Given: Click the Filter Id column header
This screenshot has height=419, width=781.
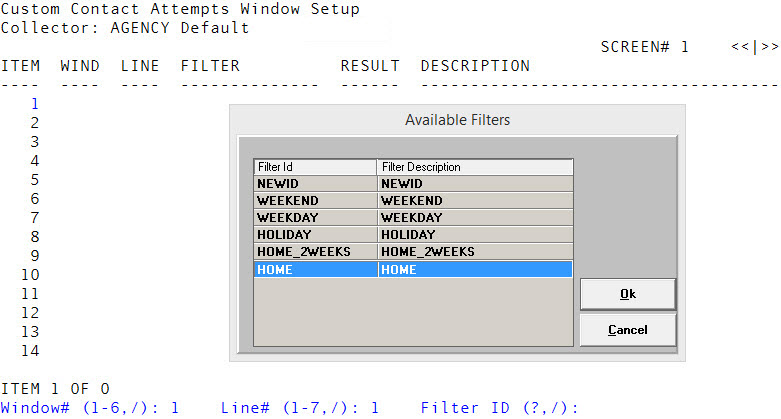Looking at the screenshot, I should [315, 167].
